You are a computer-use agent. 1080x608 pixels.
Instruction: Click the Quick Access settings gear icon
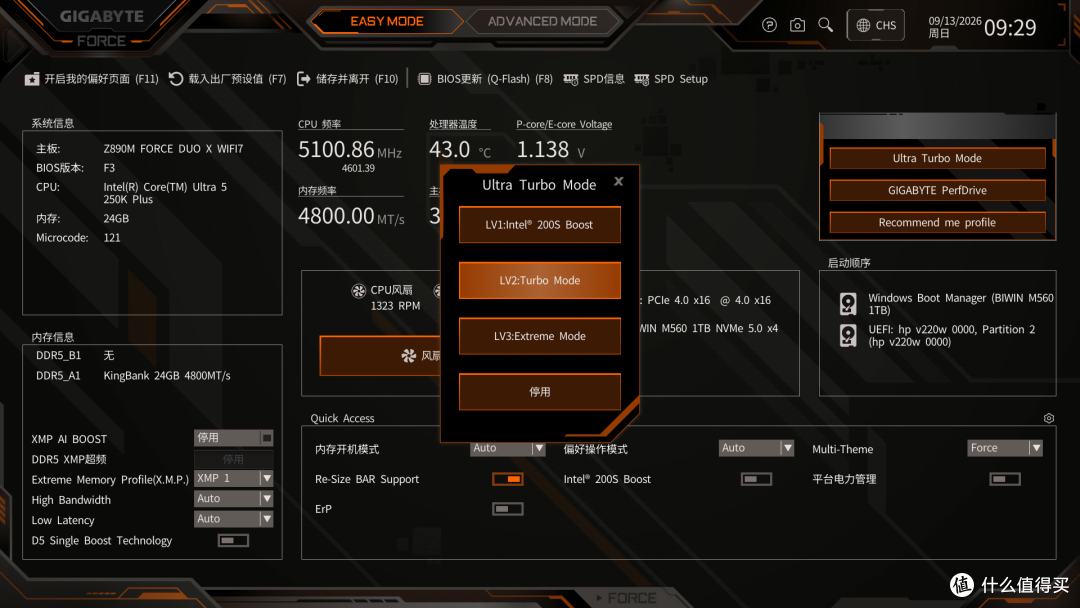[x=1048, y=418]
